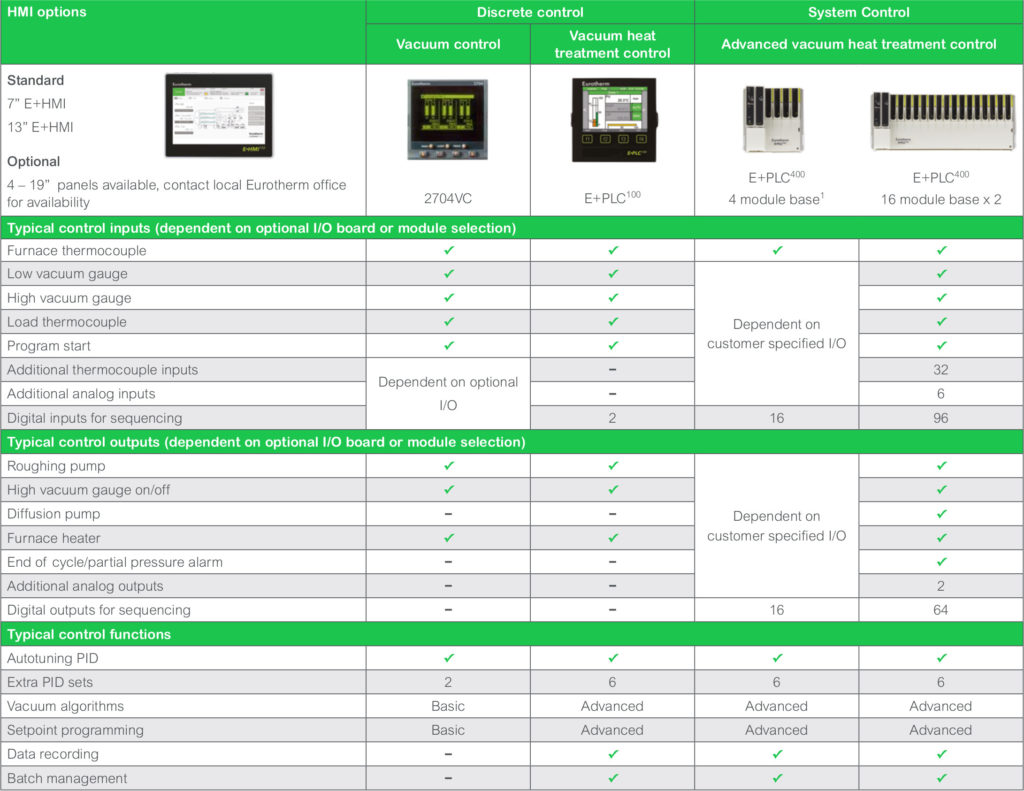Click the 'E+PLC100' model label
The image size is (1024, 791).
613,197
